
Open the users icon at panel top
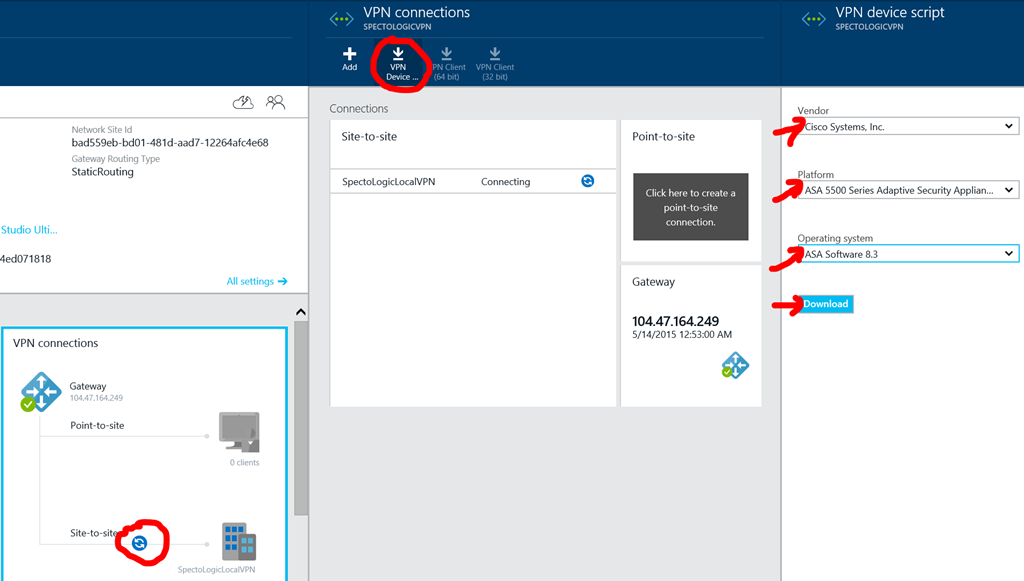coord(276,102)
